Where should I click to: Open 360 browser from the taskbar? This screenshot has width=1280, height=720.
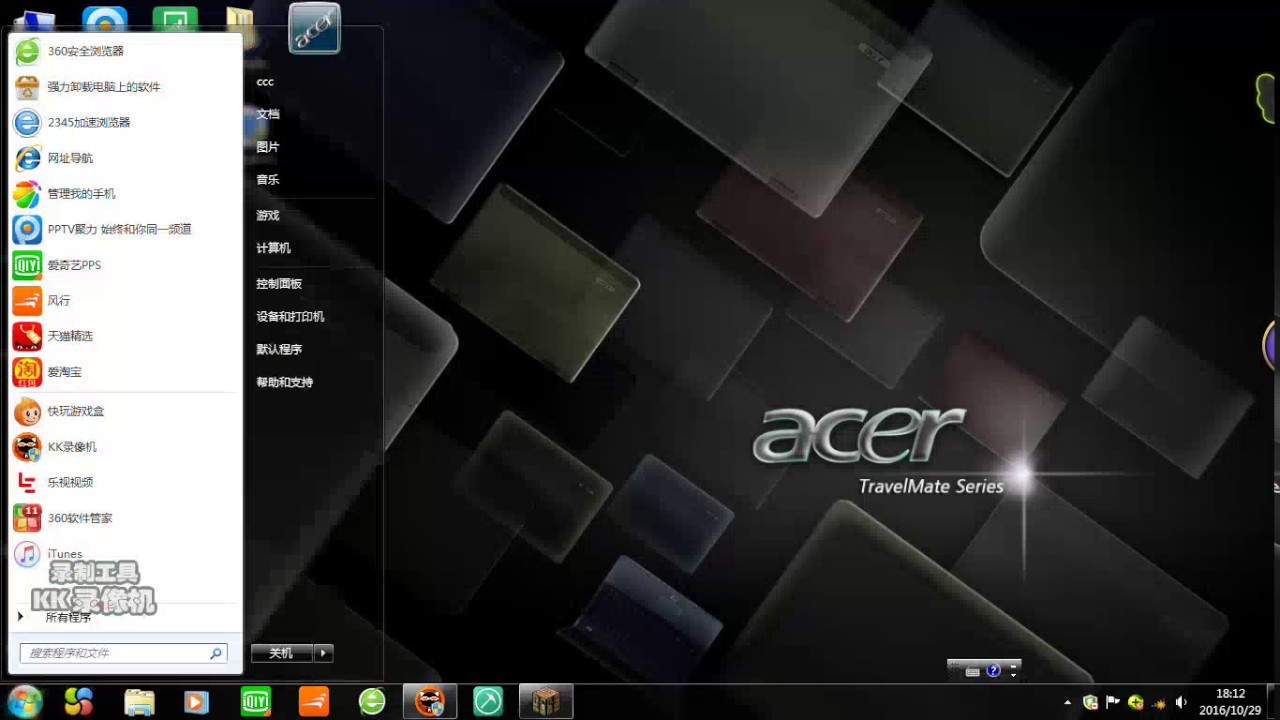(x=372, y=702)
